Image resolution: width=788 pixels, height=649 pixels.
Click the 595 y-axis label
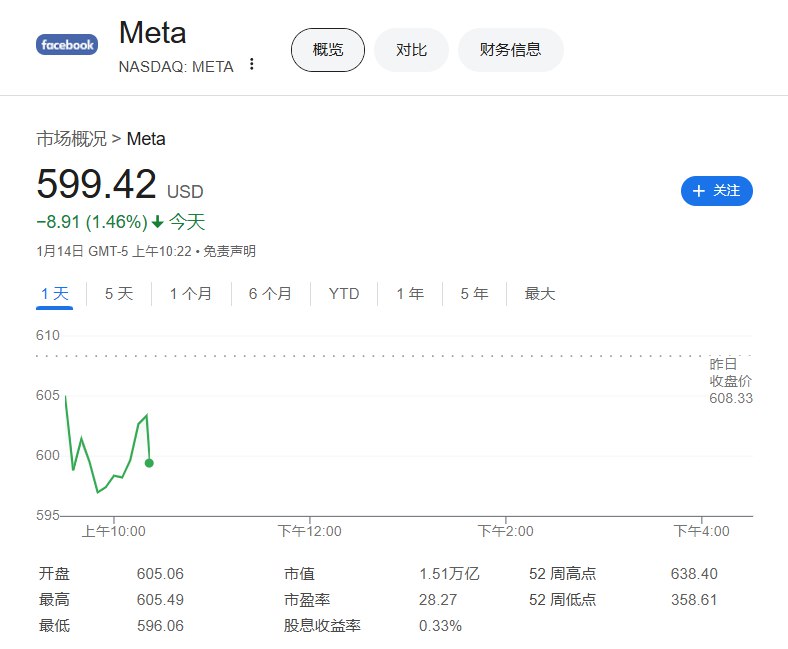click(x=48, y=515)
